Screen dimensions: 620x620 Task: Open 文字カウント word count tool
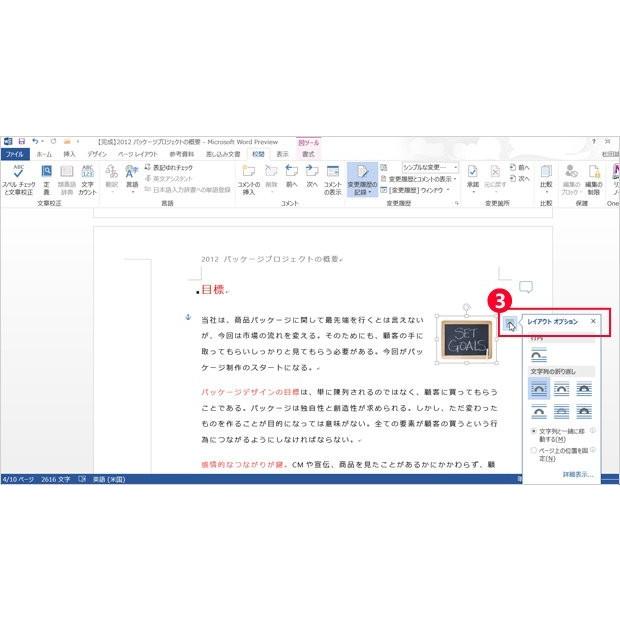[87, 172]
